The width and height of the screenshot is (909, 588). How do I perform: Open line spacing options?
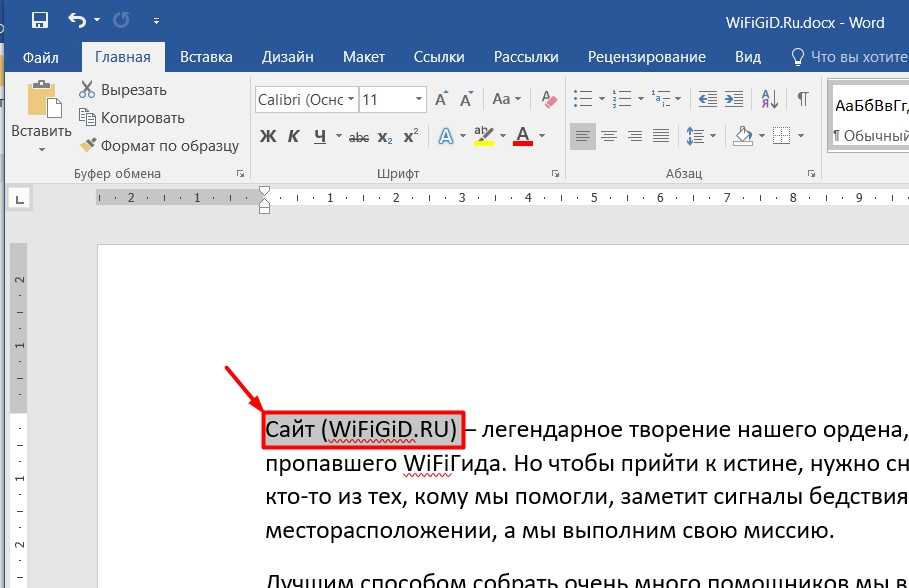pyautogui.click(x=700, y=136)
